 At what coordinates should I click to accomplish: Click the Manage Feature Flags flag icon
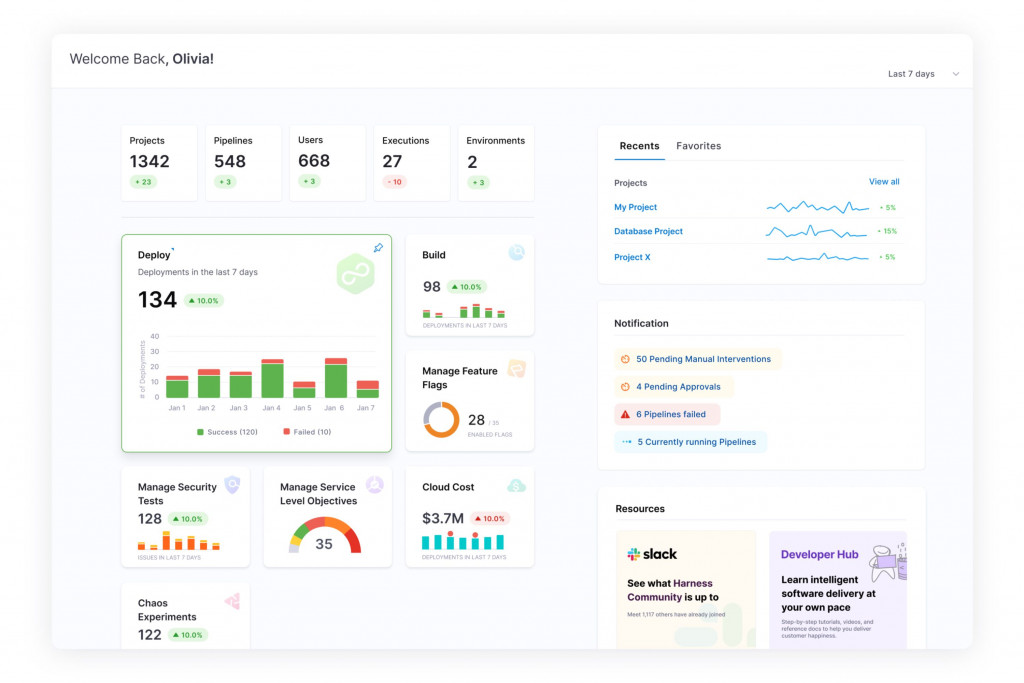click(516, 368)
